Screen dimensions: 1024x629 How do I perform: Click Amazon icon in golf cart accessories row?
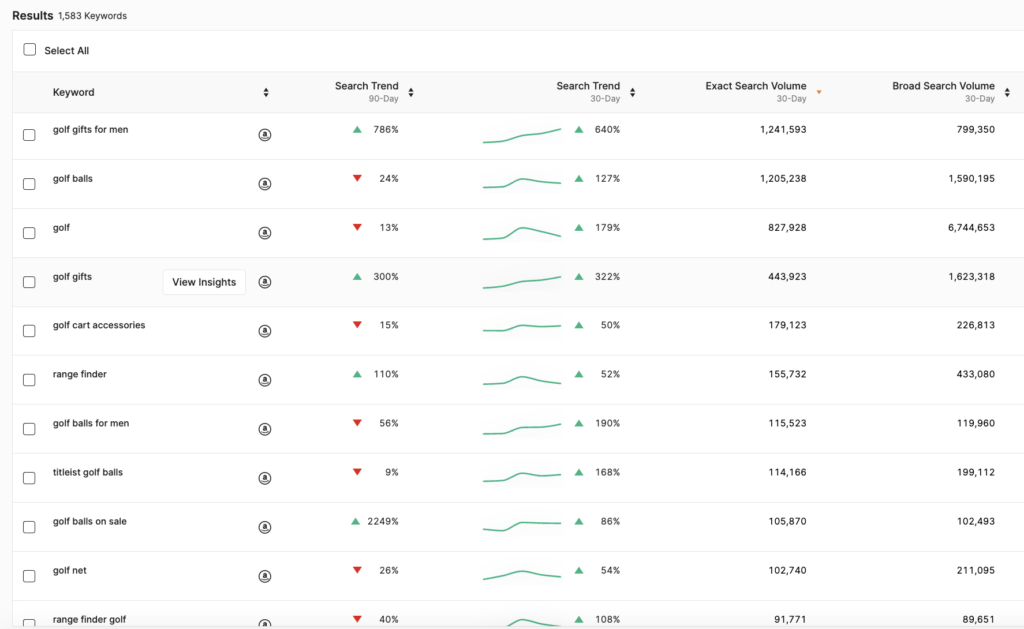coord(265,331)
